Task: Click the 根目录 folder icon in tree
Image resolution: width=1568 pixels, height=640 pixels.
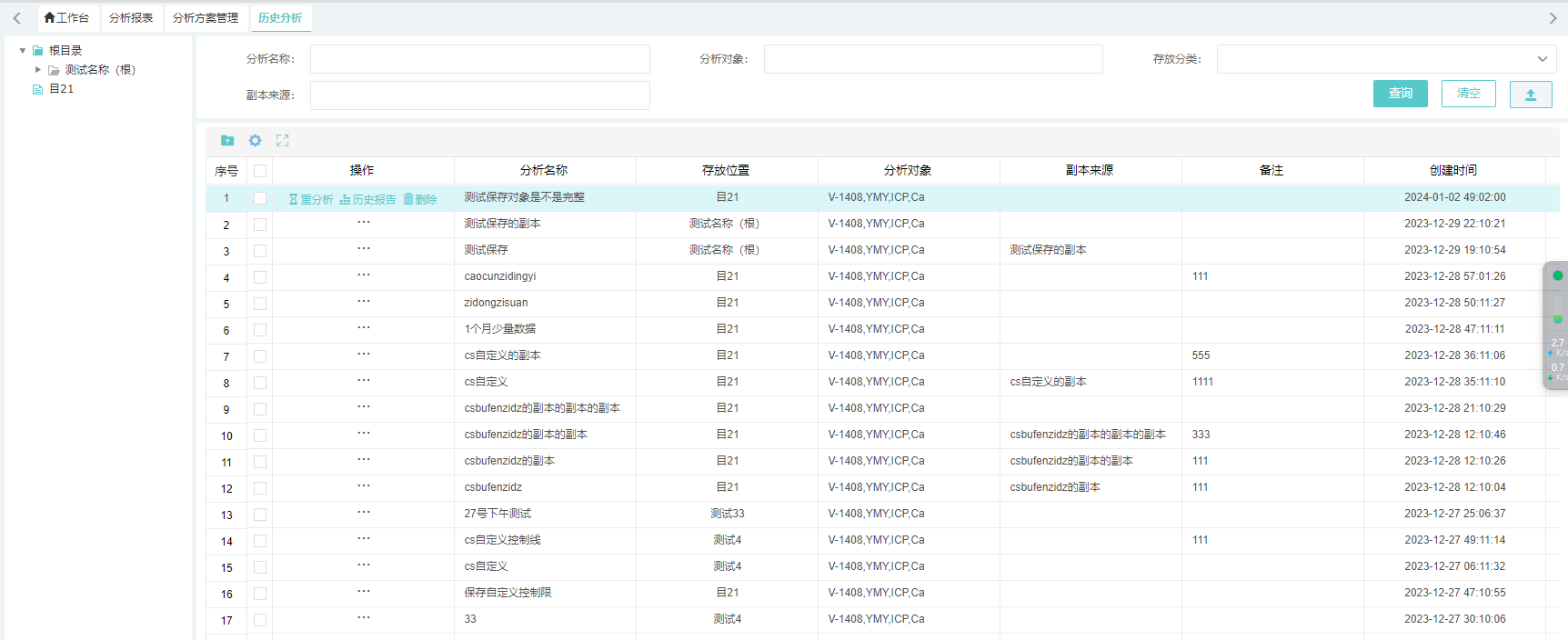Action: pos(38,51)
